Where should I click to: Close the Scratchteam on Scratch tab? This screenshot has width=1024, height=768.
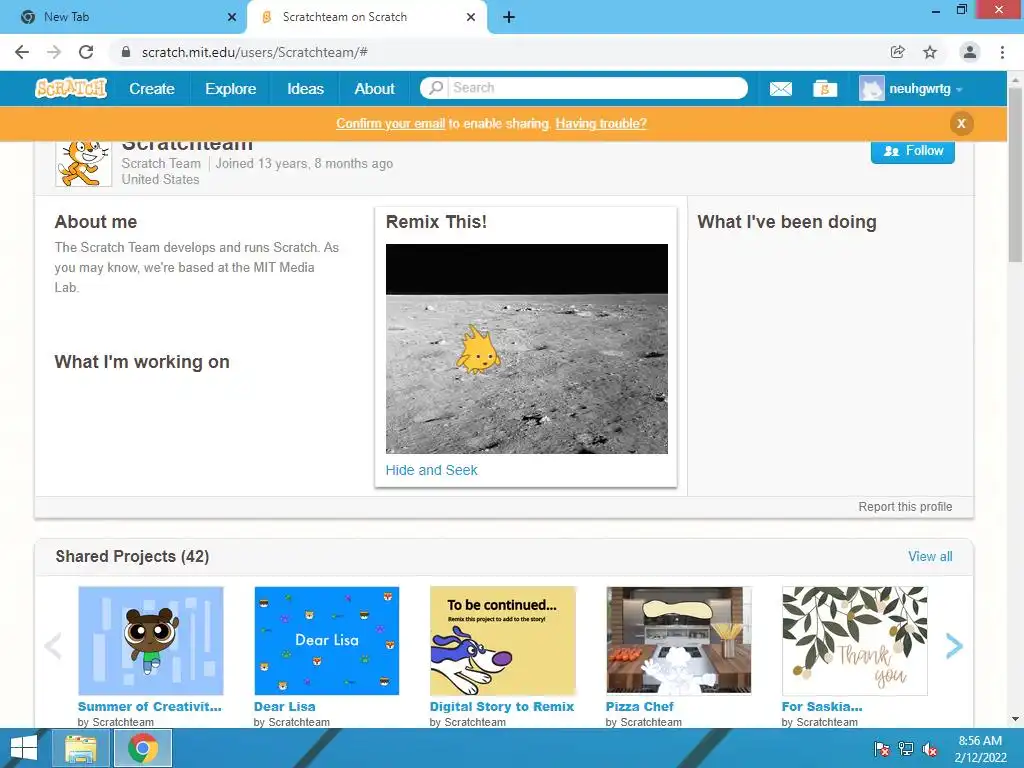pyautogui.click(x=471, y=17)
